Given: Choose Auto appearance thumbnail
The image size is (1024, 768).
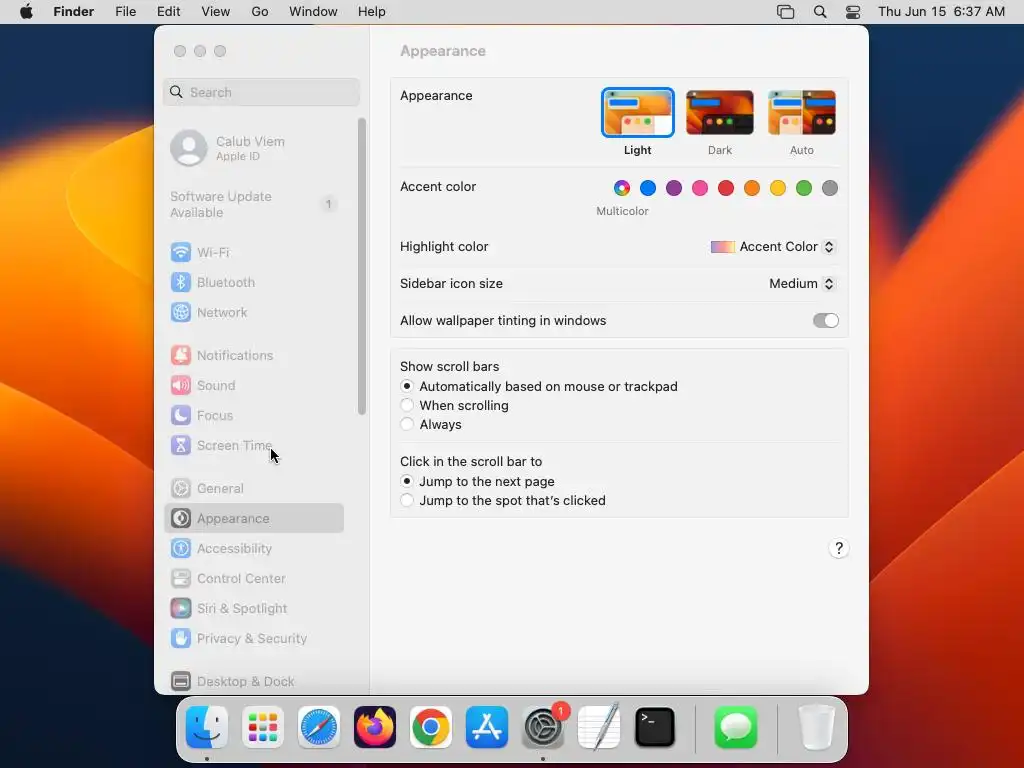Looking at the screenshot, I should click(802, 112).
